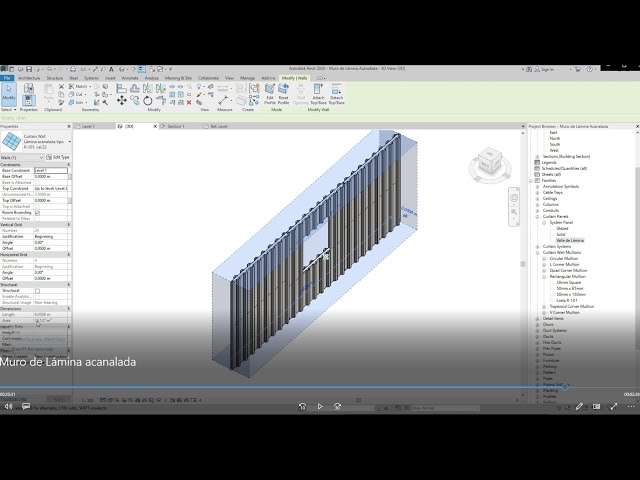Toggle the Structural checkbox
This screenshot has width=640, height=480.
point(37,291)
